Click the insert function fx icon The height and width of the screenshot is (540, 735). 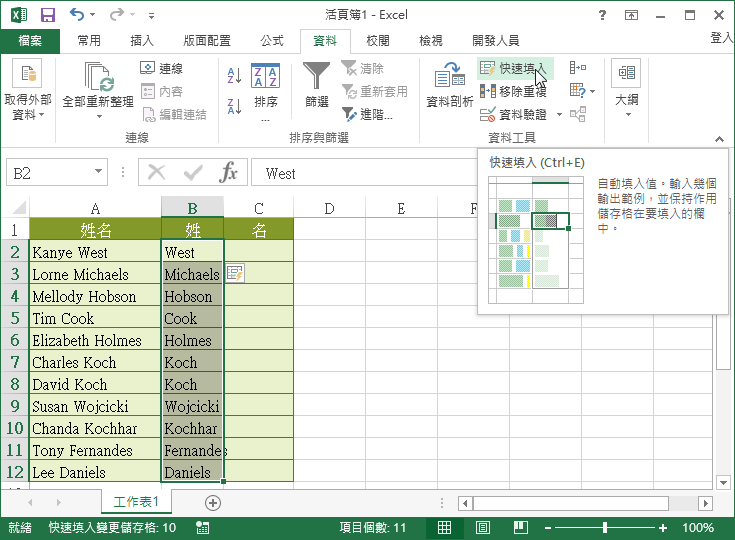pos(228,172)
